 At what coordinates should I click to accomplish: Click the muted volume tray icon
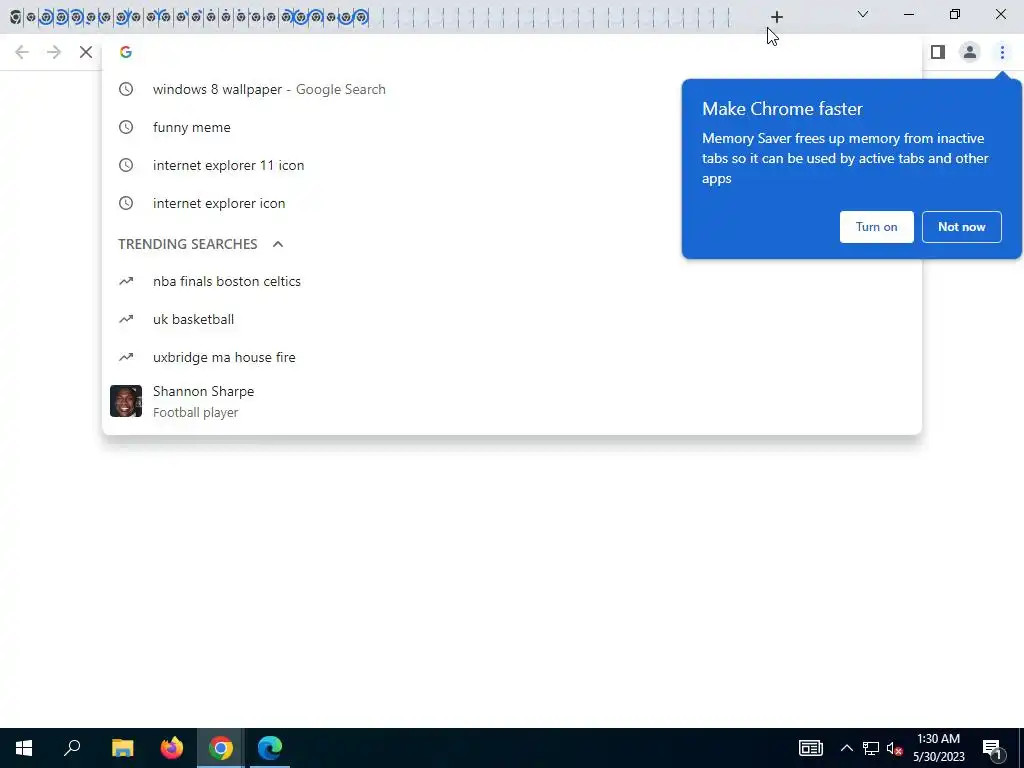[x=894, y=748]
